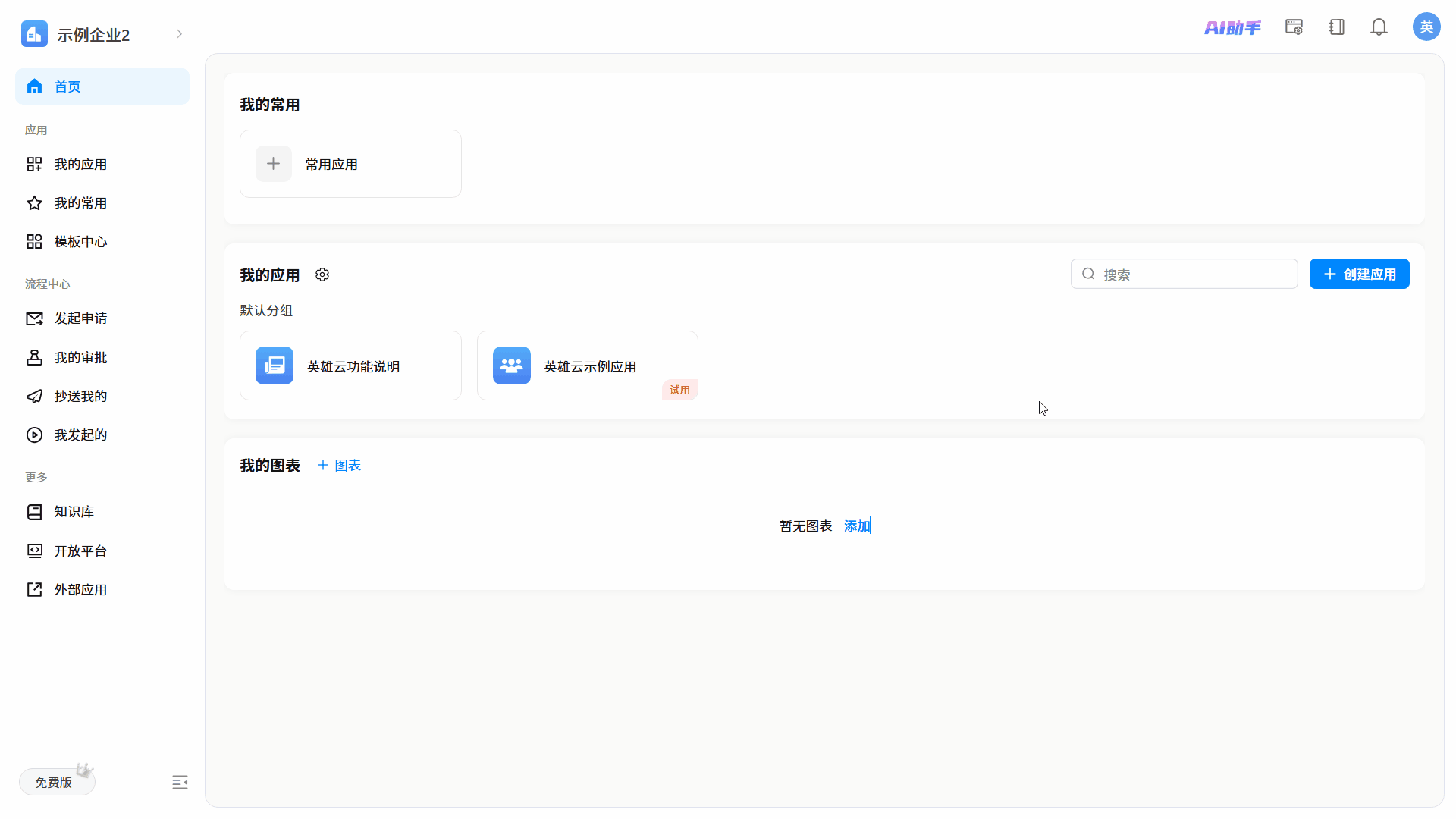Open 我的应用 in the sidebar
Viewport: 1456px width, 819px height.
pos(102,165)
